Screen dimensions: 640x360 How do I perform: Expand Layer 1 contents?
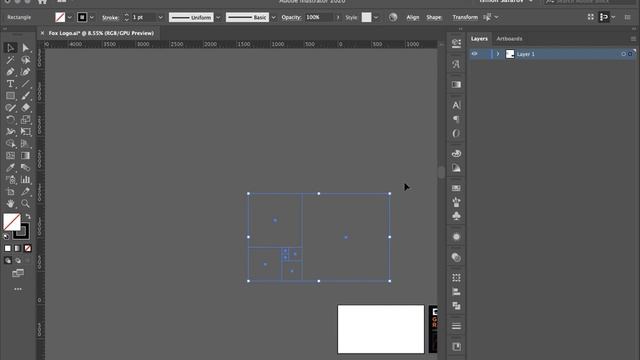point(498,54)
